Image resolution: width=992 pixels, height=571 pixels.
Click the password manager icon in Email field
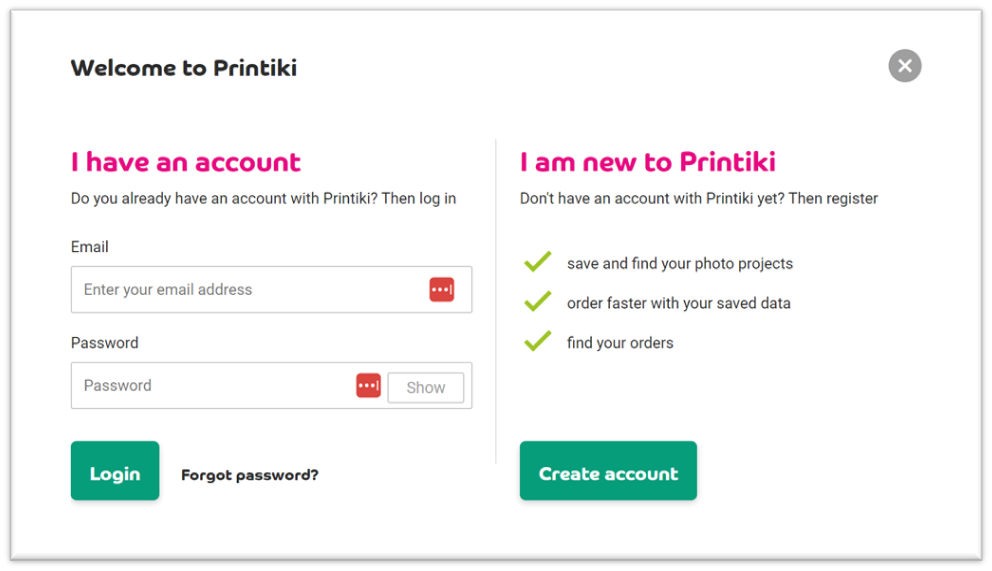(442, 290)
